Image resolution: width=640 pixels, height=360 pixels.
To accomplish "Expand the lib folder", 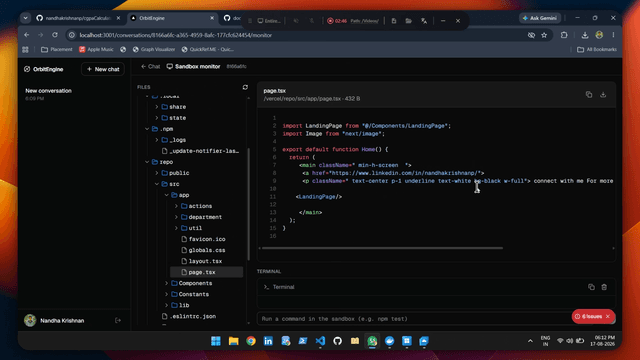I will (x=167, y=305).
